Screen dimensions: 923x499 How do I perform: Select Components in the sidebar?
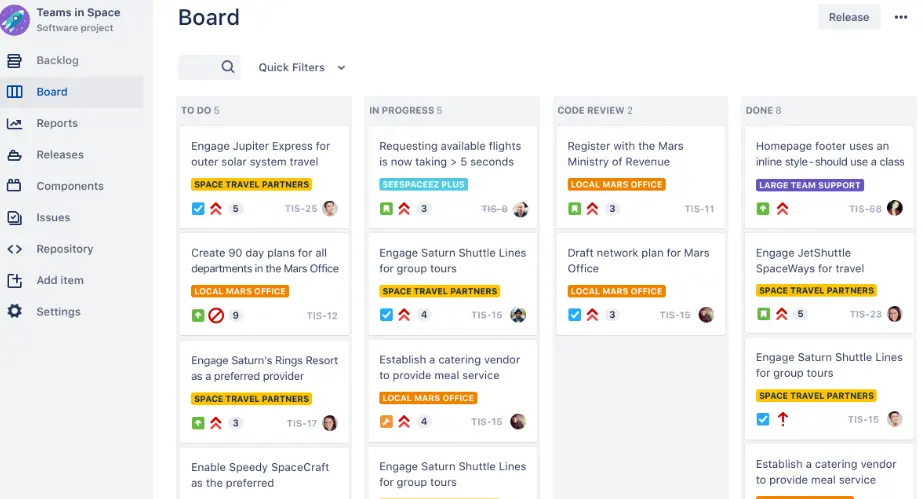pos(70,186)
